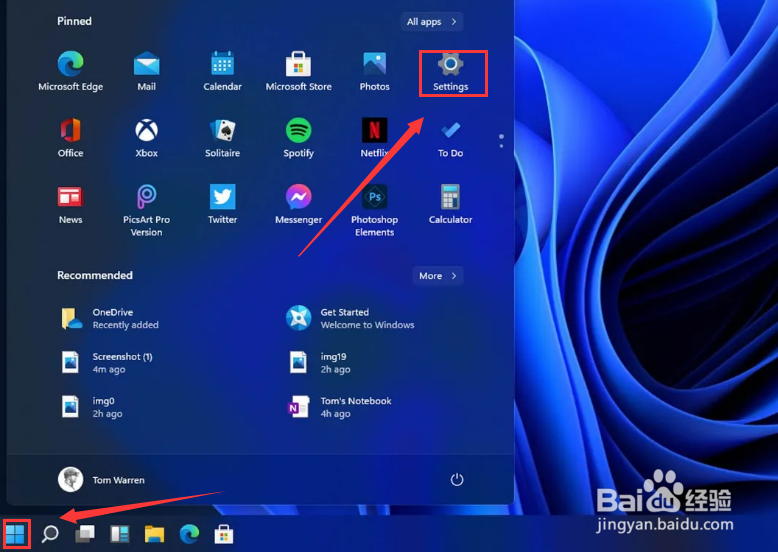Open Spotify from pinned apps
Image resolution: width=778 pixels, height=552 pixels.
tap(298, 137)
